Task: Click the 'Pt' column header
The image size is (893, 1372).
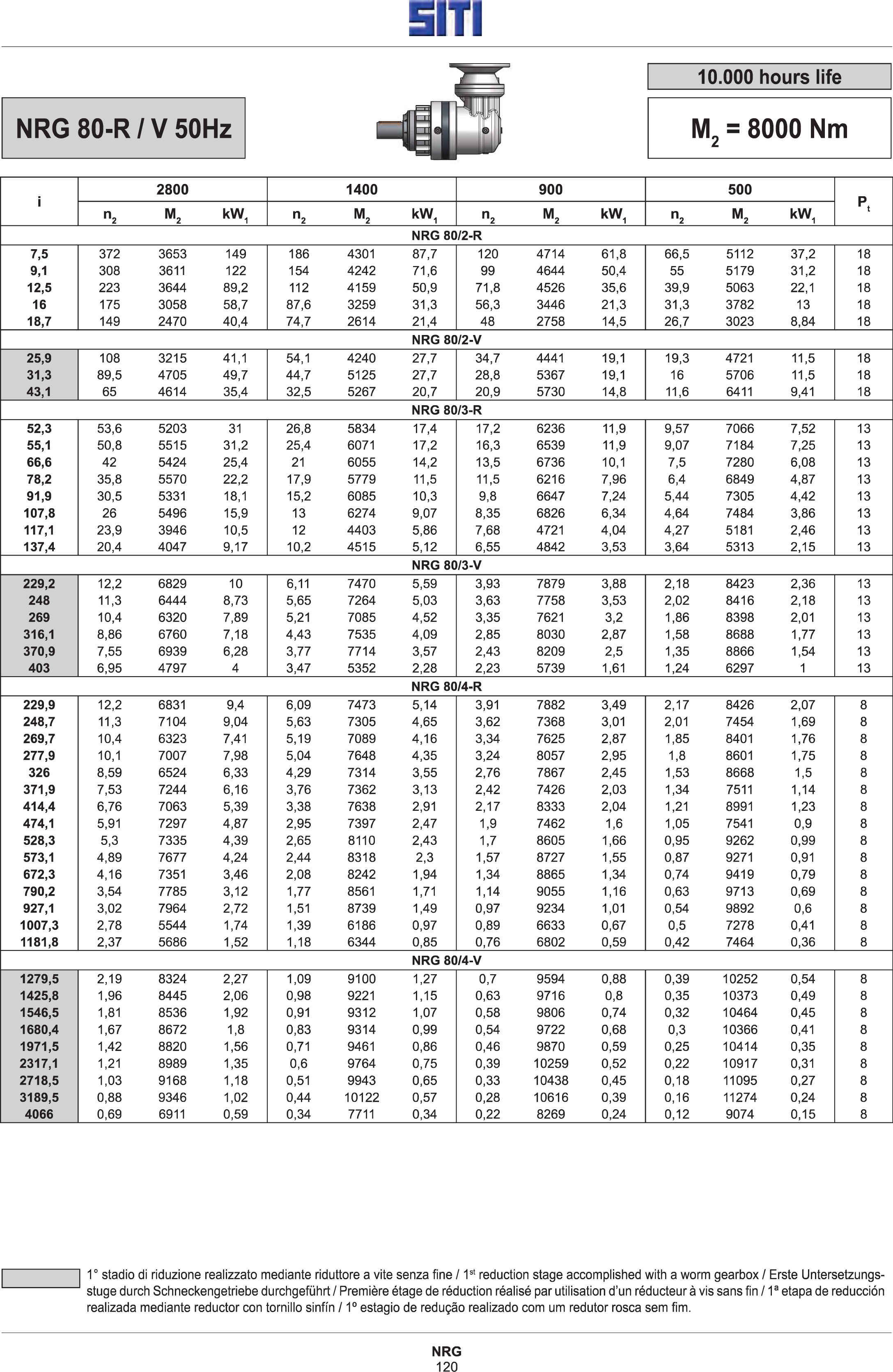Action: coord(863,202)
